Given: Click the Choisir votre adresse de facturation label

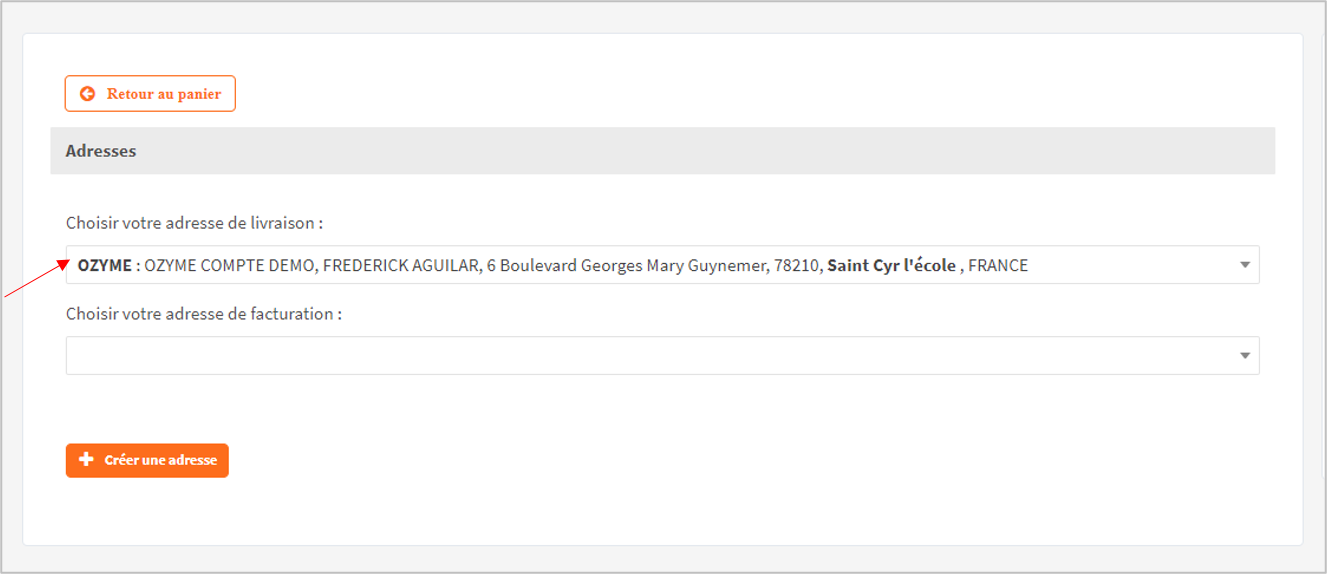Looking at the screenshot, I should pos(204,314).
